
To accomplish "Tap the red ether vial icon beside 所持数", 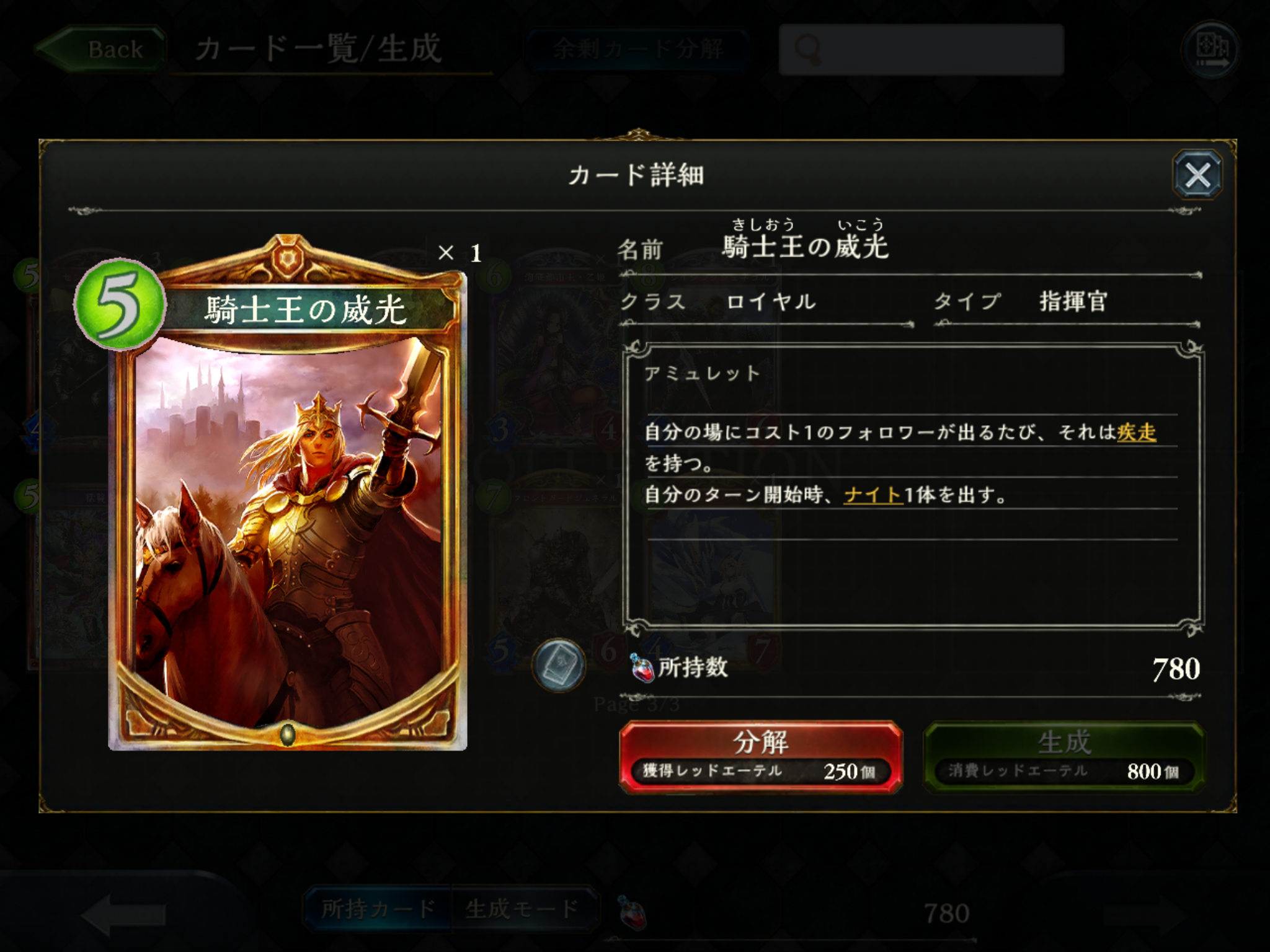I will pyautogui.click(x=642, y=668).
